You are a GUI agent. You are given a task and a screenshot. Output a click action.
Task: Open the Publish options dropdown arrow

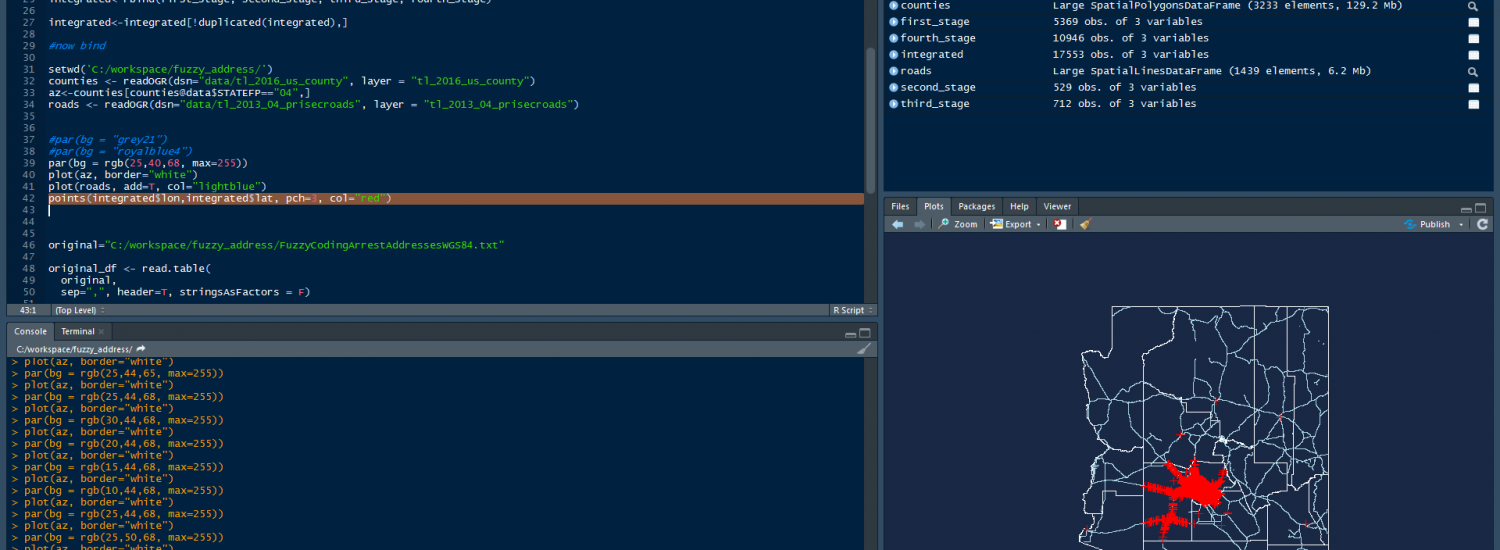click(1461, 224)
